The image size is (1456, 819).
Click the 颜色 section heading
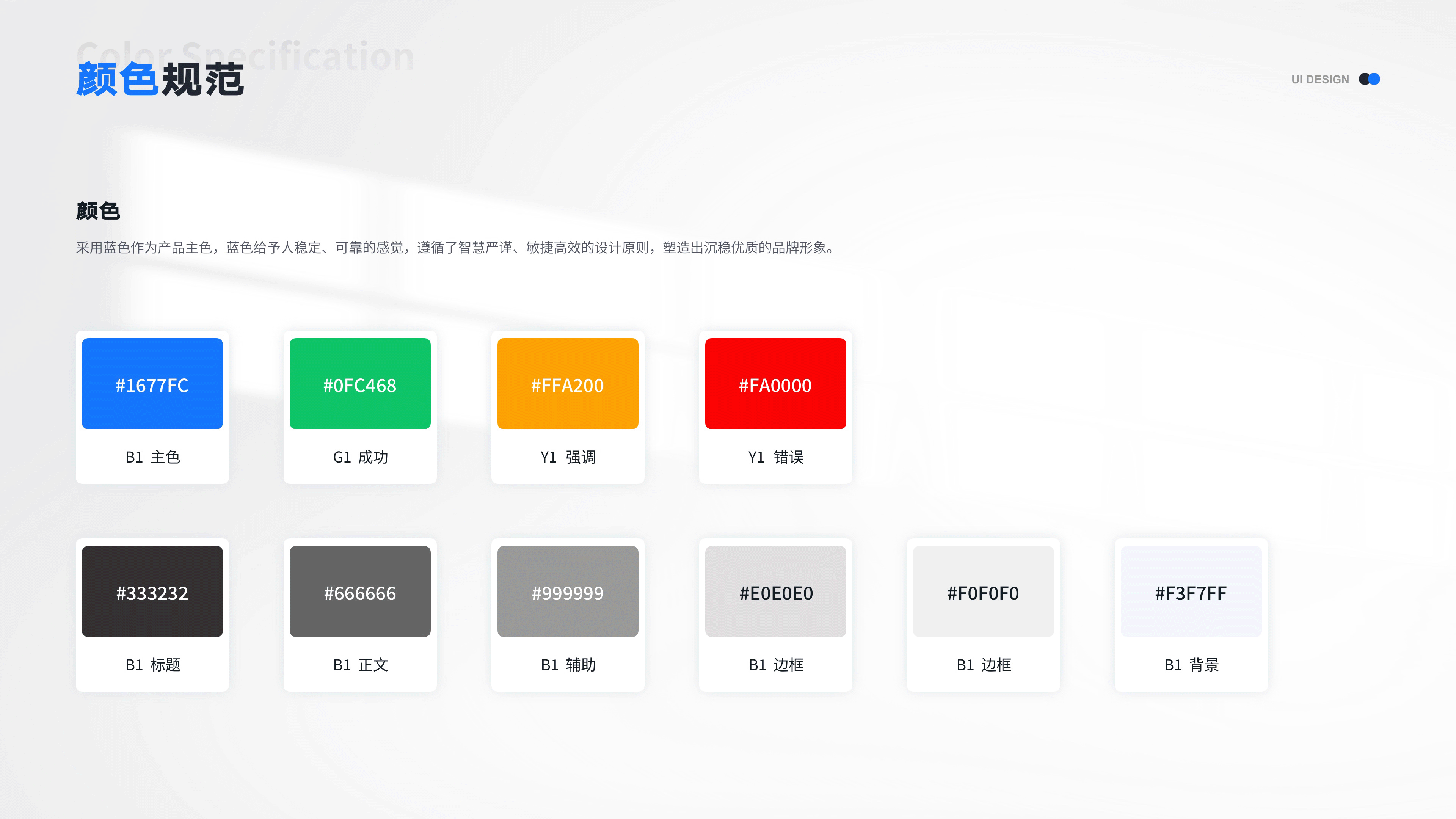click(x=98, y=211)
